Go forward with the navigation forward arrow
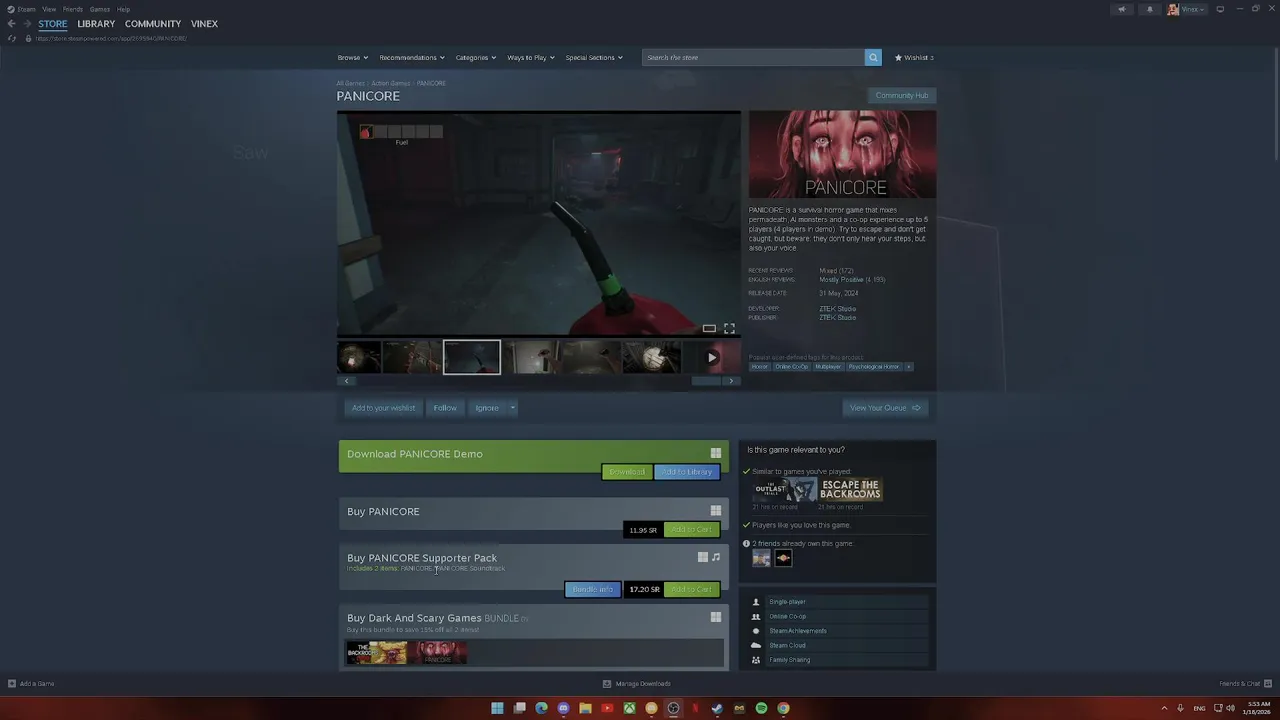Screen dimensions: 1280x720 [x=27, y=24]
